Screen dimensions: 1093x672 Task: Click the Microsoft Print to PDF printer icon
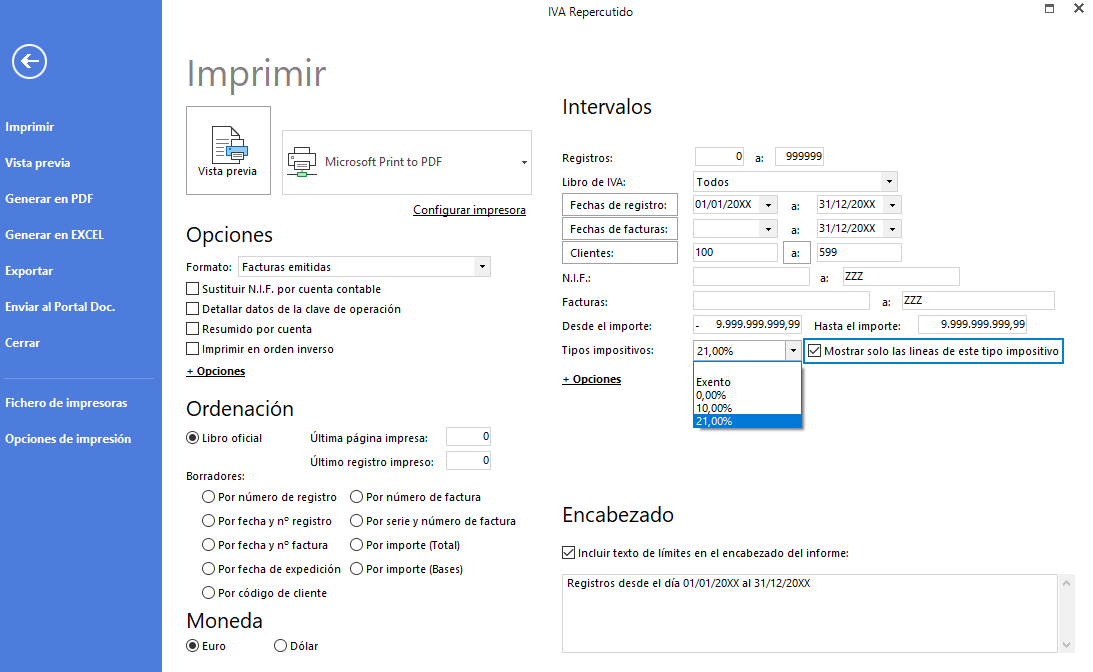(301, 161)
